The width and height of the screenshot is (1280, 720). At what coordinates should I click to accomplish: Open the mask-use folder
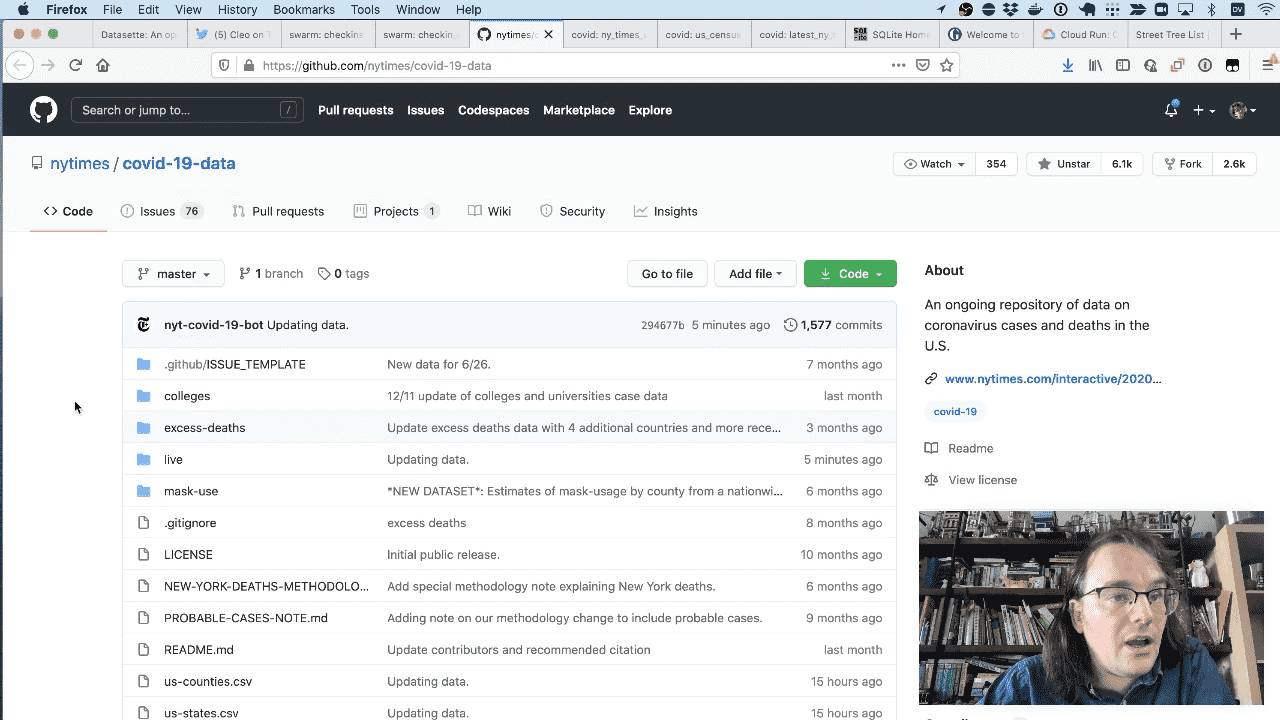[x=191, y=491]
